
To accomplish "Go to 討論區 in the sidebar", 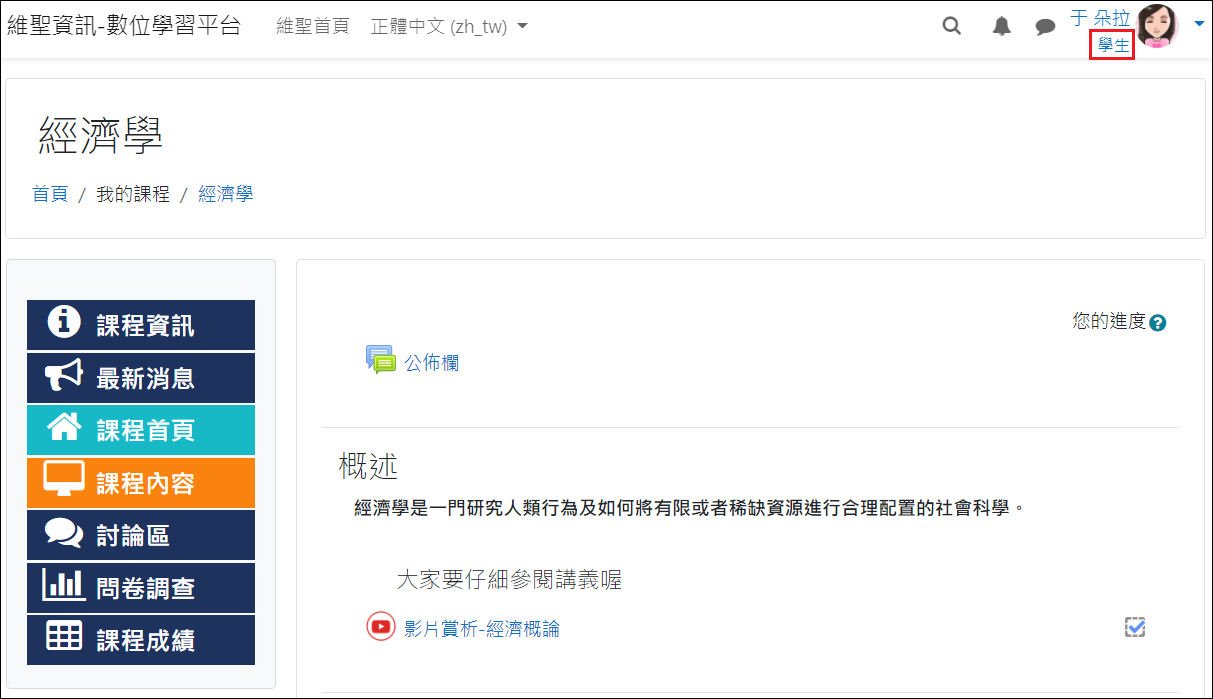I will coord(141,536).
